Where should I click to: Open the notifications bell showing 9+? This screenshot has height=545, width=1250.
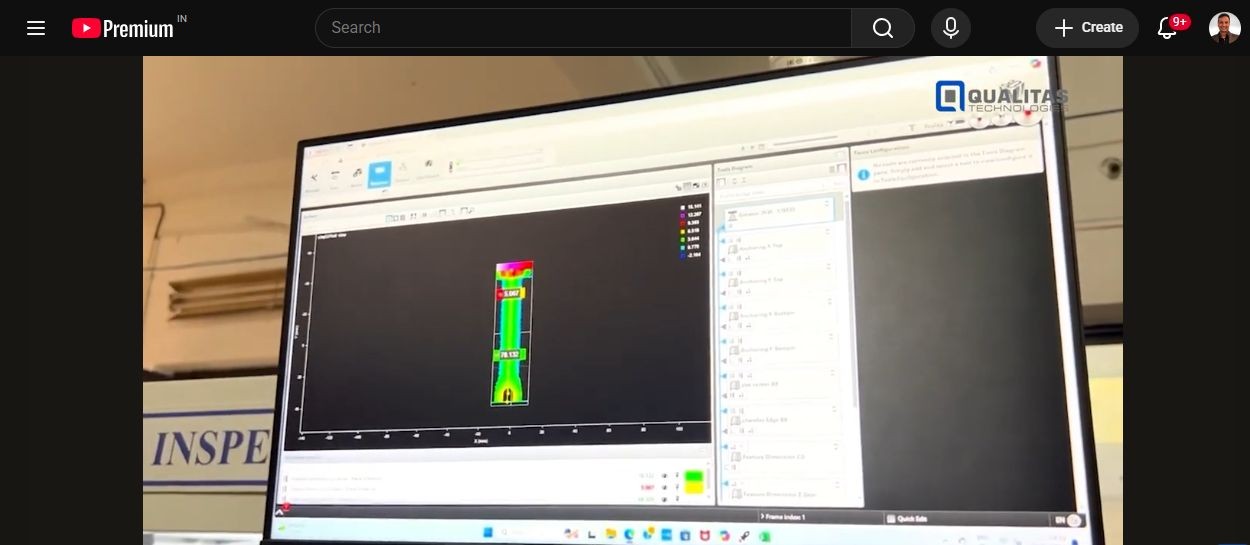(x=1167, y=28)
